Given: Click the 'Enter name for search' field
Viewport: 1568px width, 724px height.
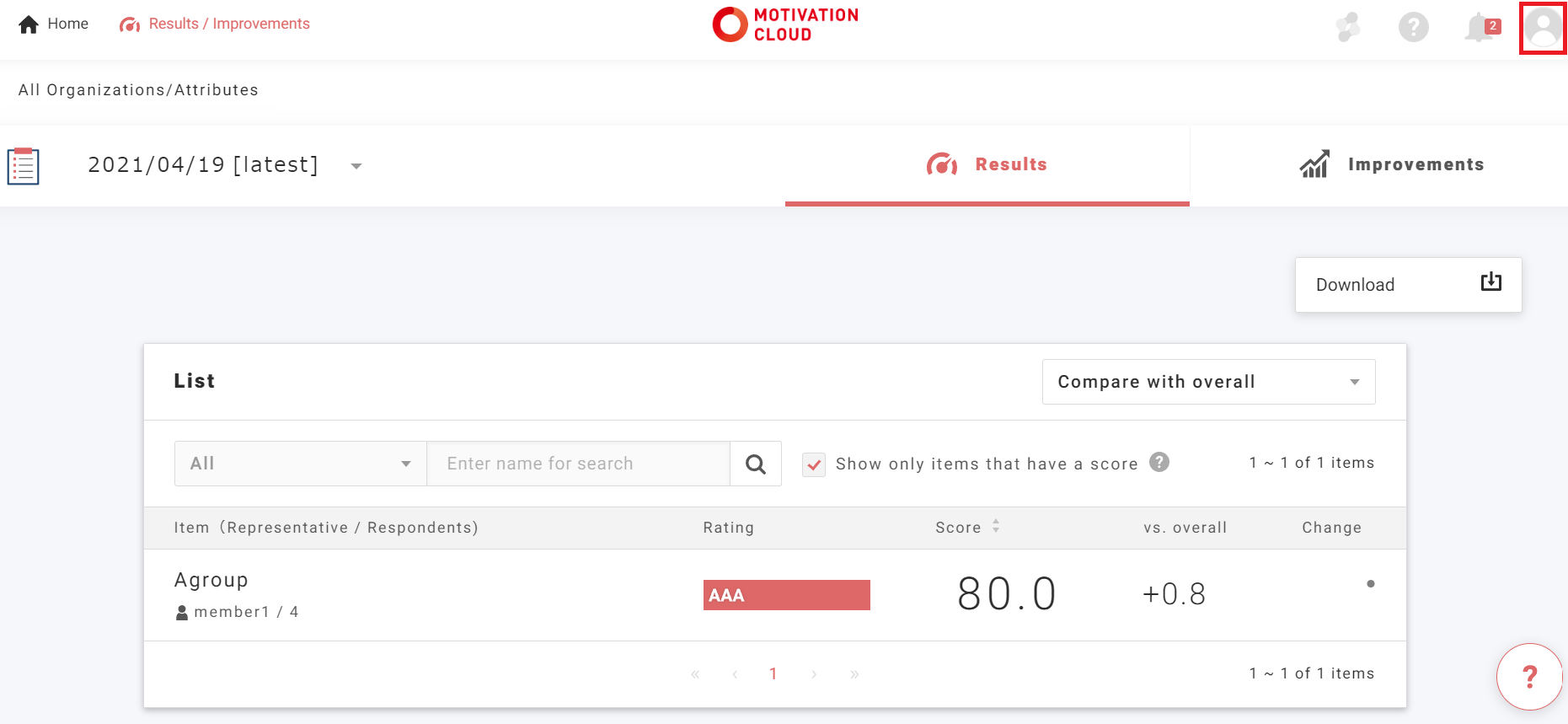Looking at the screenshot, I should tap(578, 464).
